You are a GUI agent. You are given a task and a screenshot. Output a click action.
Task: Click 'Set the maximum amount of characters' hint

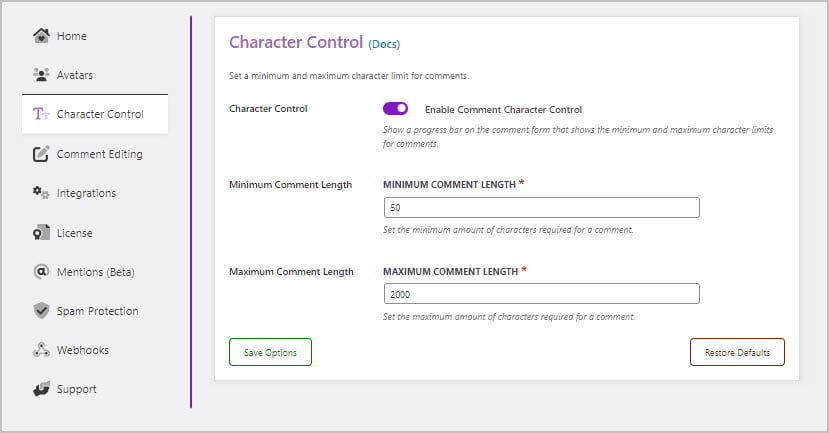coord(509,317)
